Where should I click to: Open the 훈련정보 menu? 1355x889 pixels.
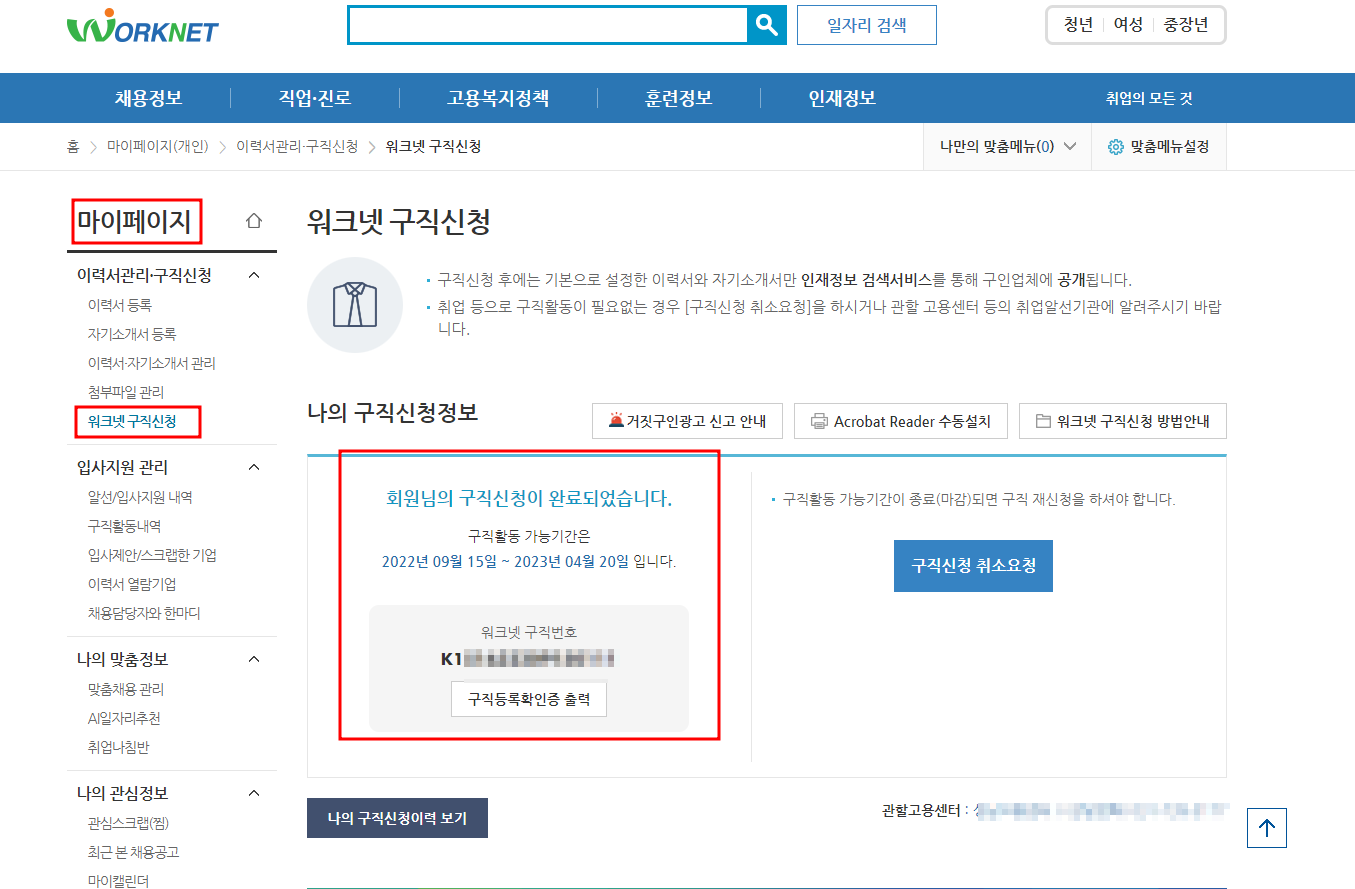[x=679, y=98]
